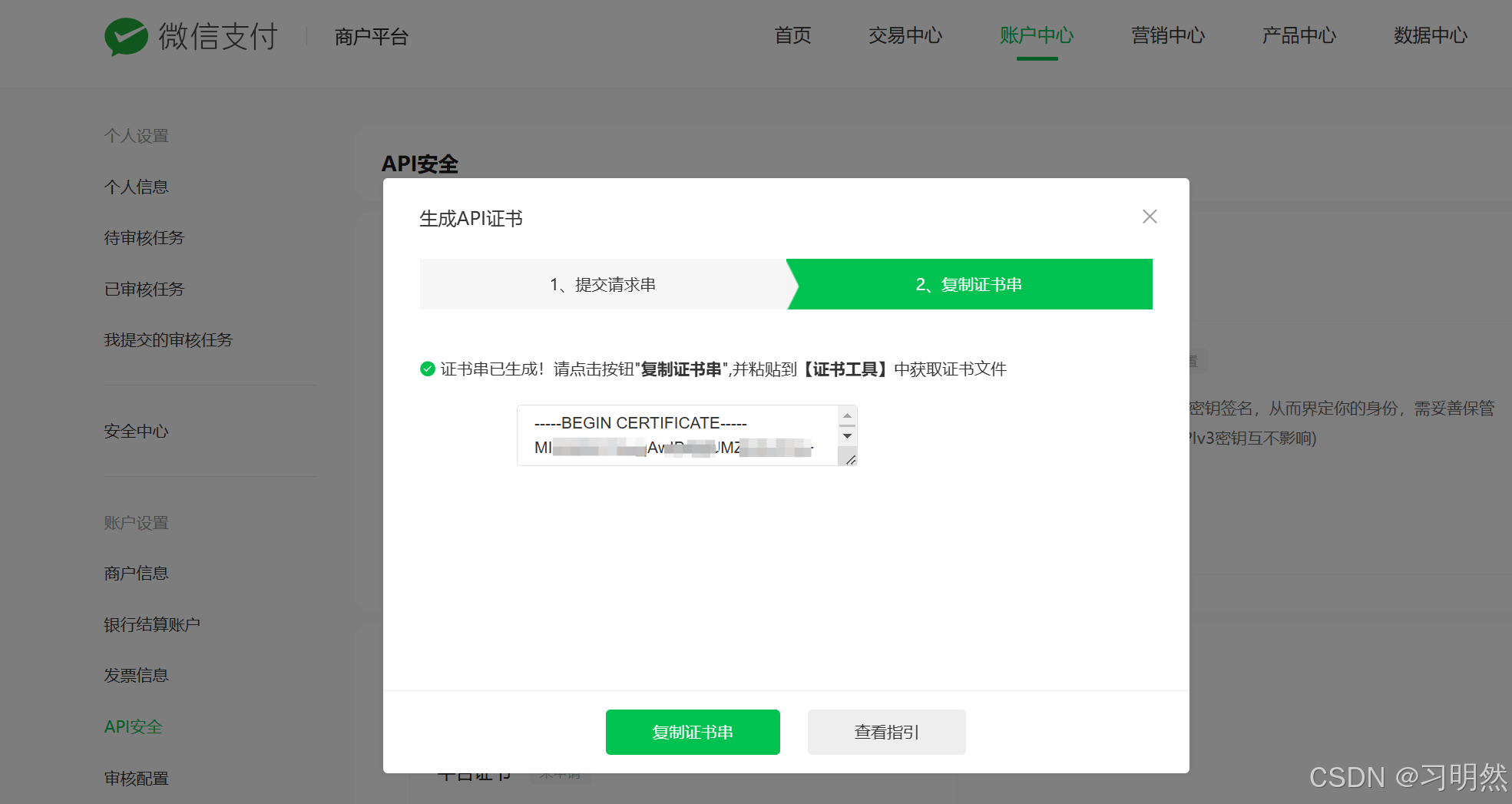Select step 1、提交请求串
This screenshot has width=1512, height=804.
[x=603, y=284]
